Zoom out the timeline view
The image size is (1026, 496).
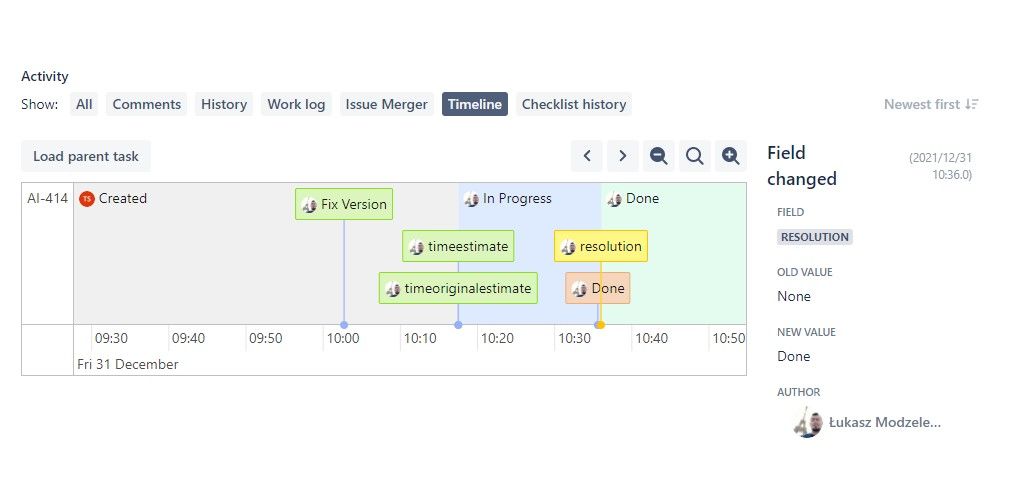[x=658, y=156]
